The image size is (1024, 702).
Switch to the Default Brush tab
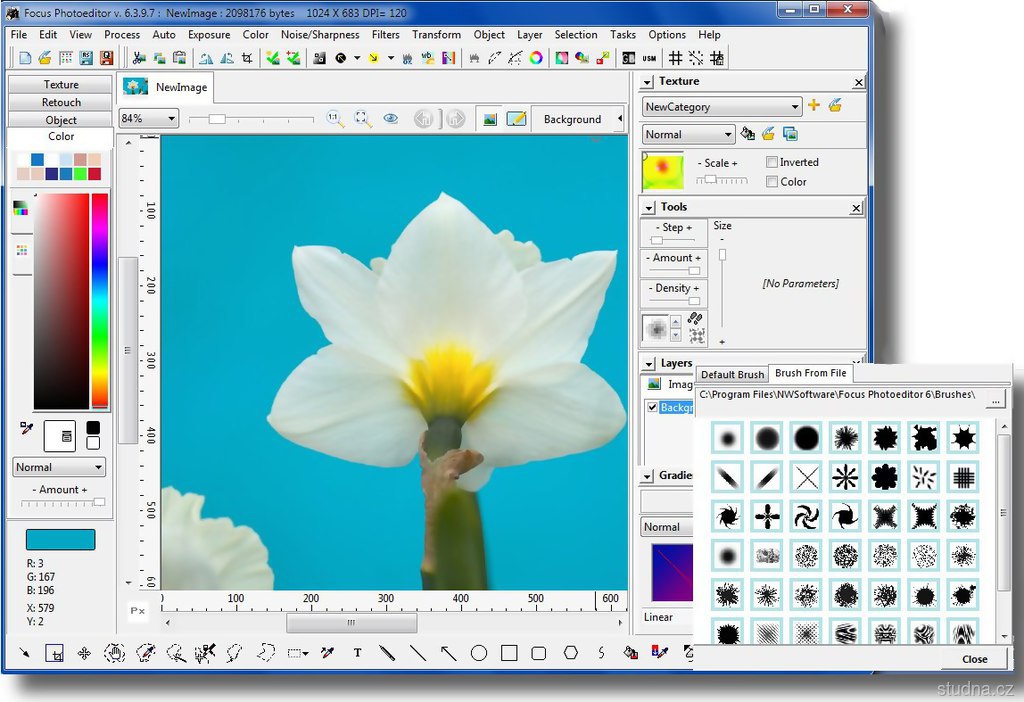click(x=732, y=374)
